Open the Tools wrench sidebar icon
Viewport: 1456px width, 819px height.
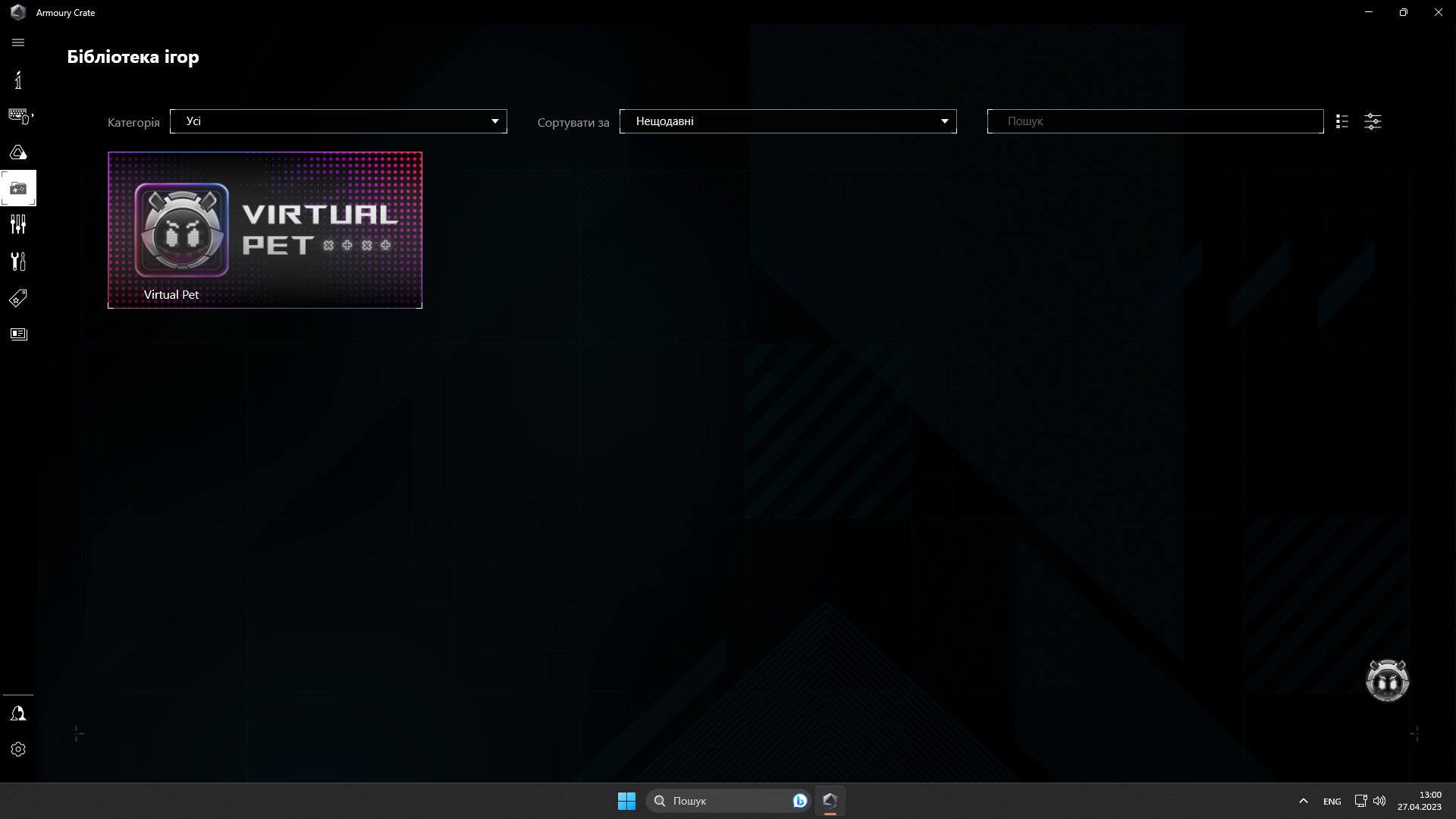(18, 261)
